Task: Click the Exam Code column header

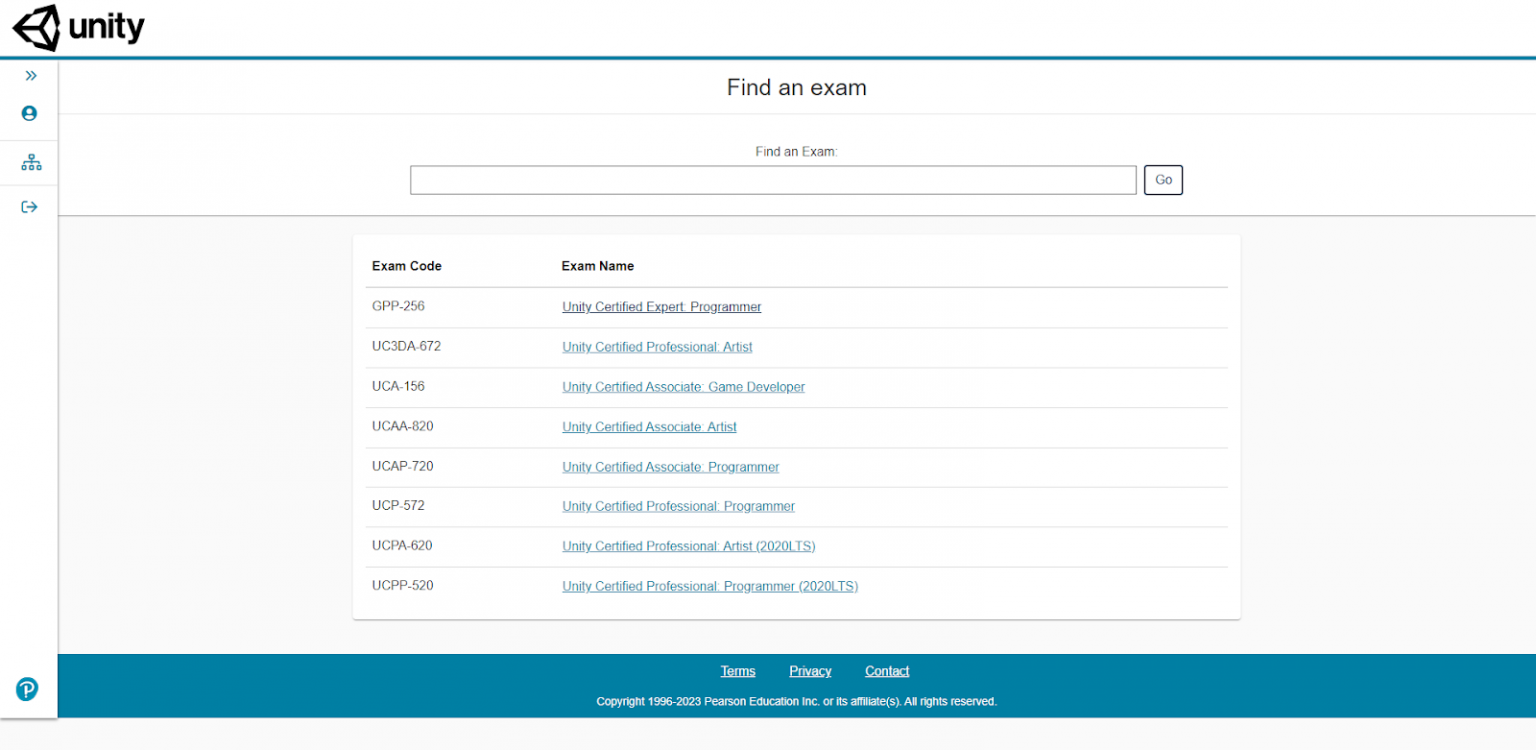Action: point(406,266)
